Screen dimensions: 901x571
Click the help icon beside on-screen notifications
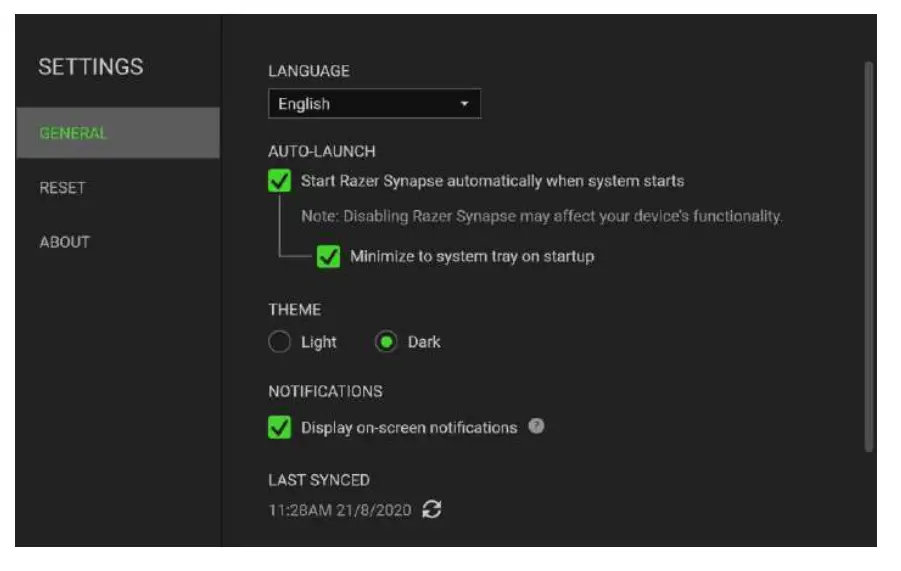coord(536,426)
